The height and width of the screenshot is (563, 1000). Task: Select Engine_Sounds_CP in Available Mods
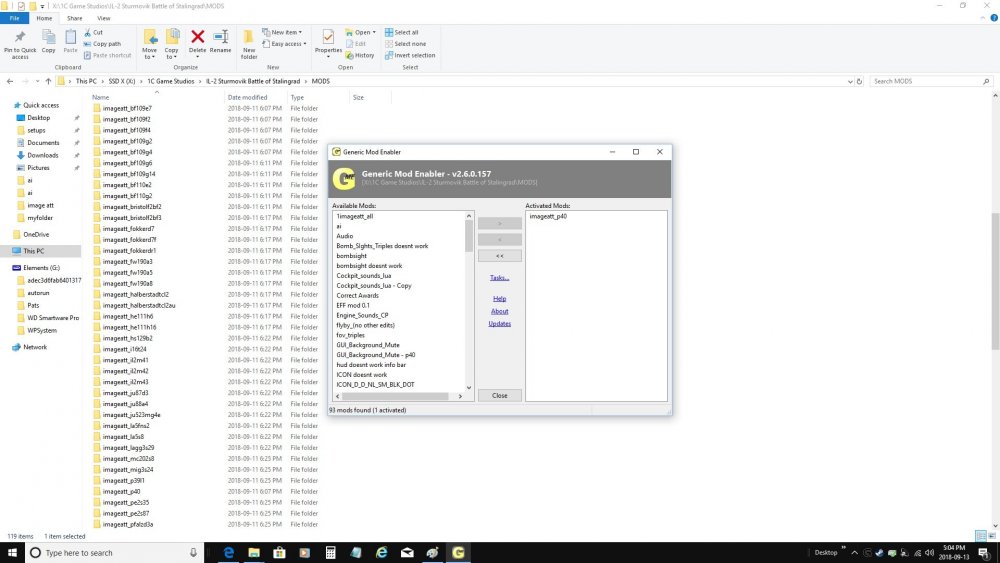362,315
